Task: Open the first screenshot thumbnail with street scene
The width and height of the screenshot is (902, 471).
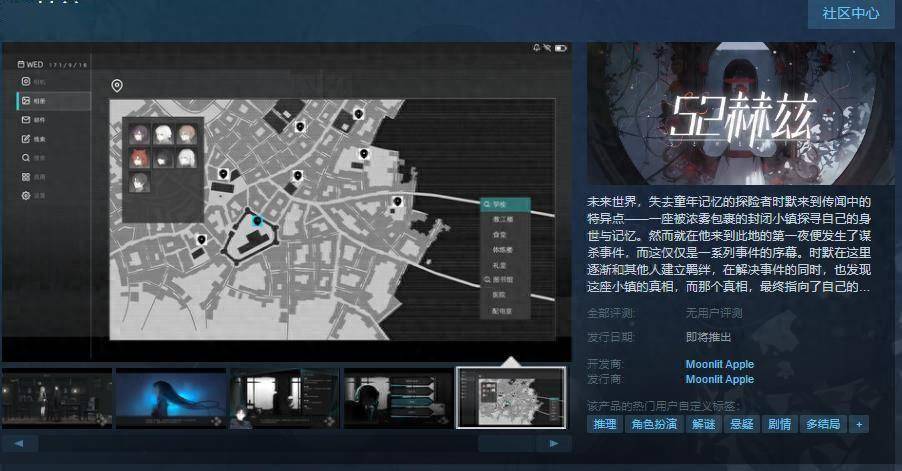Action: (x=57, y=398)
